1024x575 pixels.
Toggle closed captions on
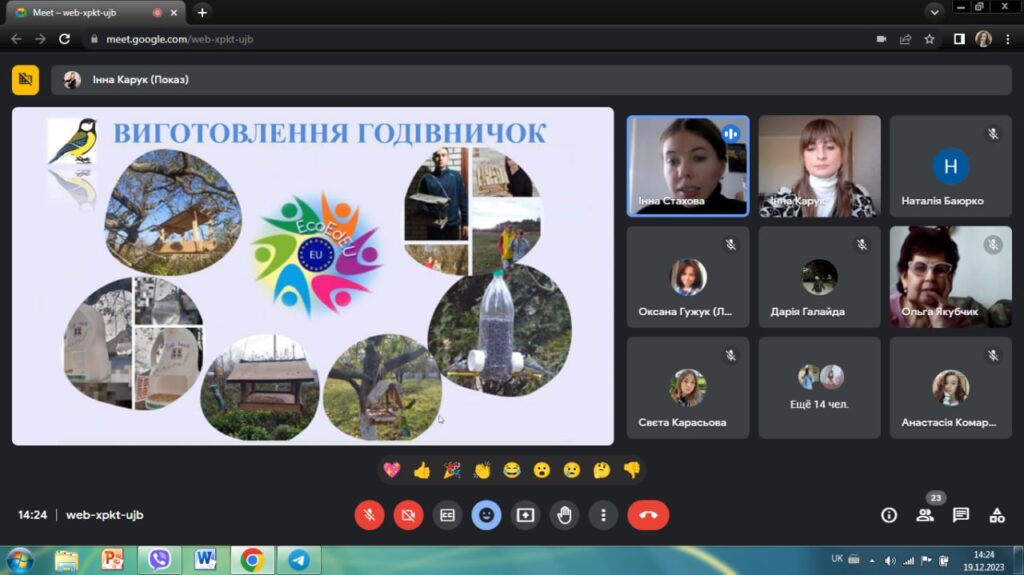tap(447, 515)
